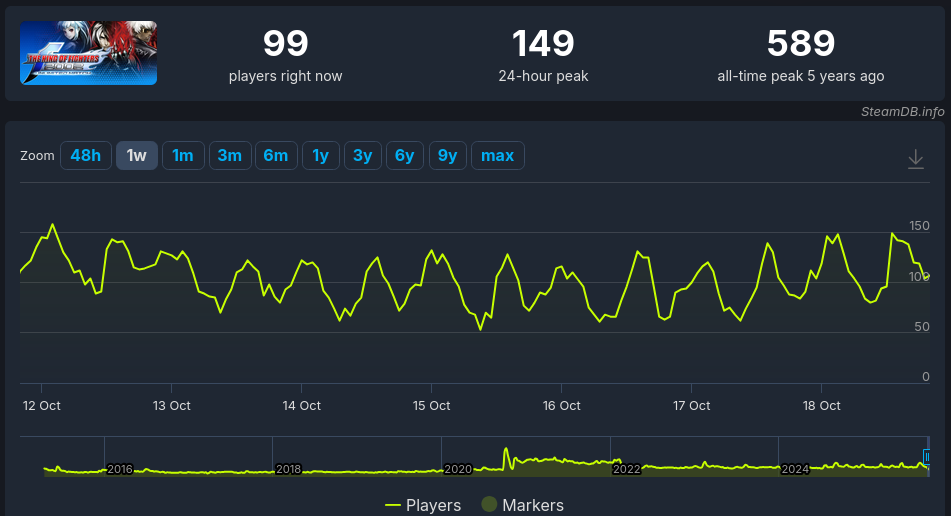Select the 1y zoom button
Image resolution: width=951 pixels, height=516 pixels.
pos(320,155)
